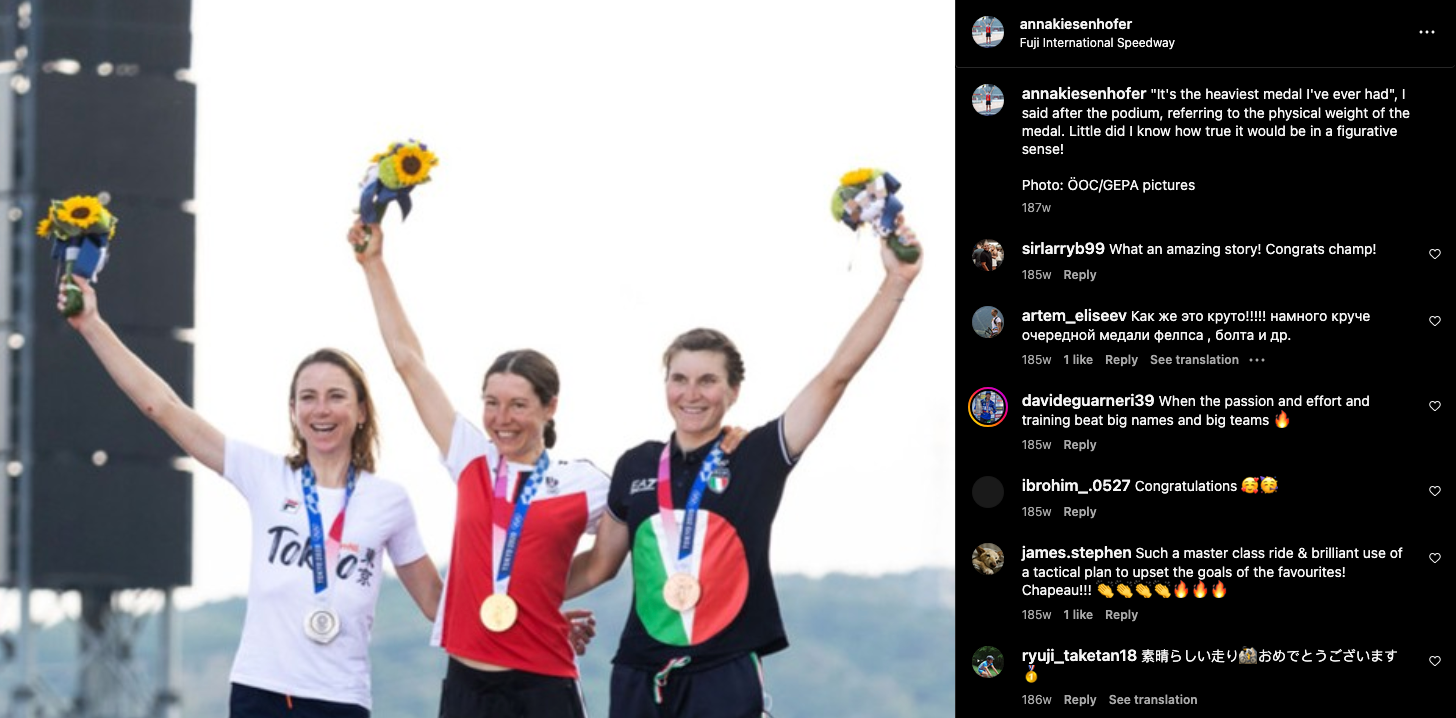This screenshot has height=718, width=1456.
Task: Open ryuji_taketan18's profile avatar
Action: 988,662
